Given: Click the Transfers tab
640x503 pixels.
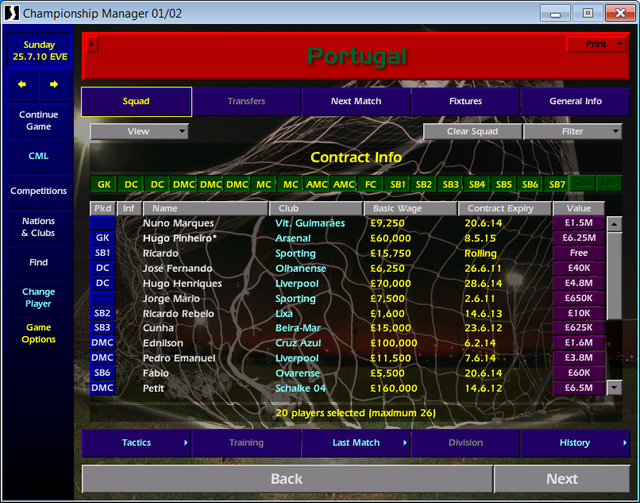Looking at the screenshot, I should [x=247, y=101].
